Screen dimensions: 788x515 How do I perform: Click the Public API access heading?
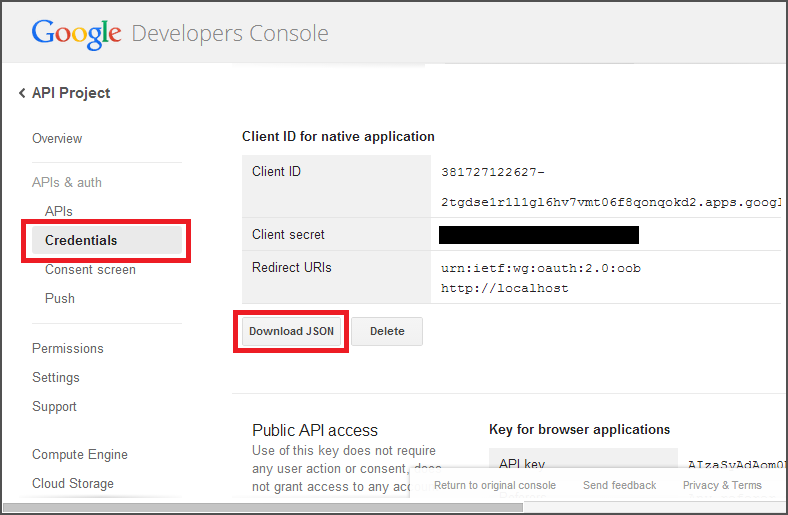315,431
